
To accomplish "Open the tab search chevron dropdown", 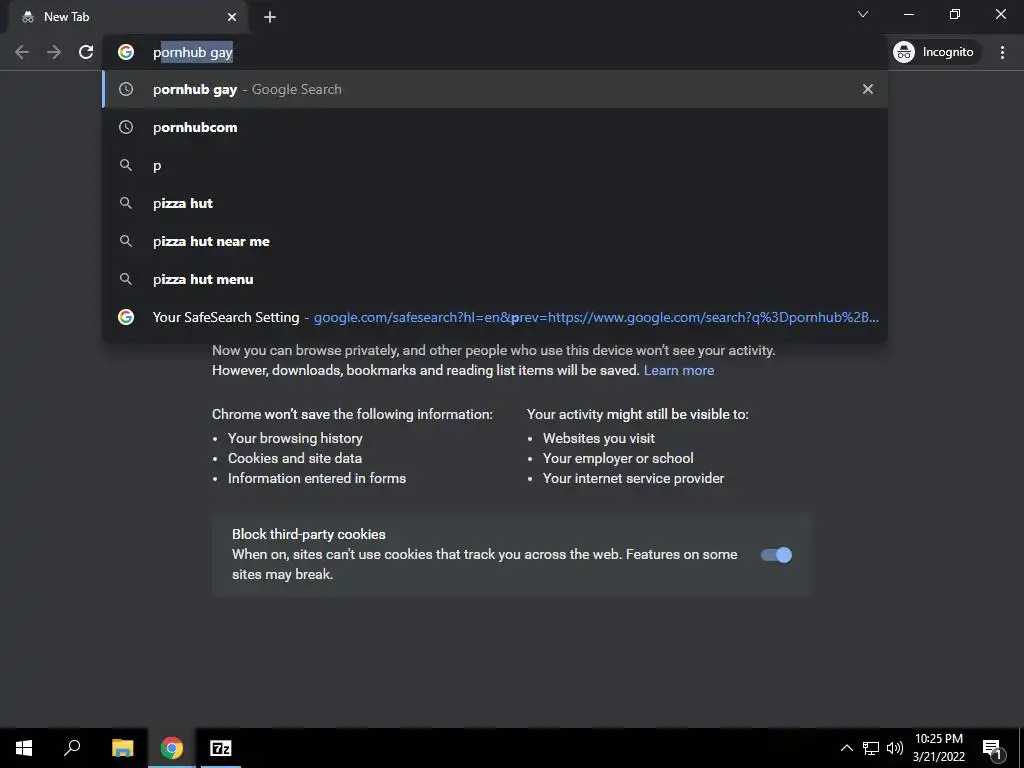I will click(863, 14).
